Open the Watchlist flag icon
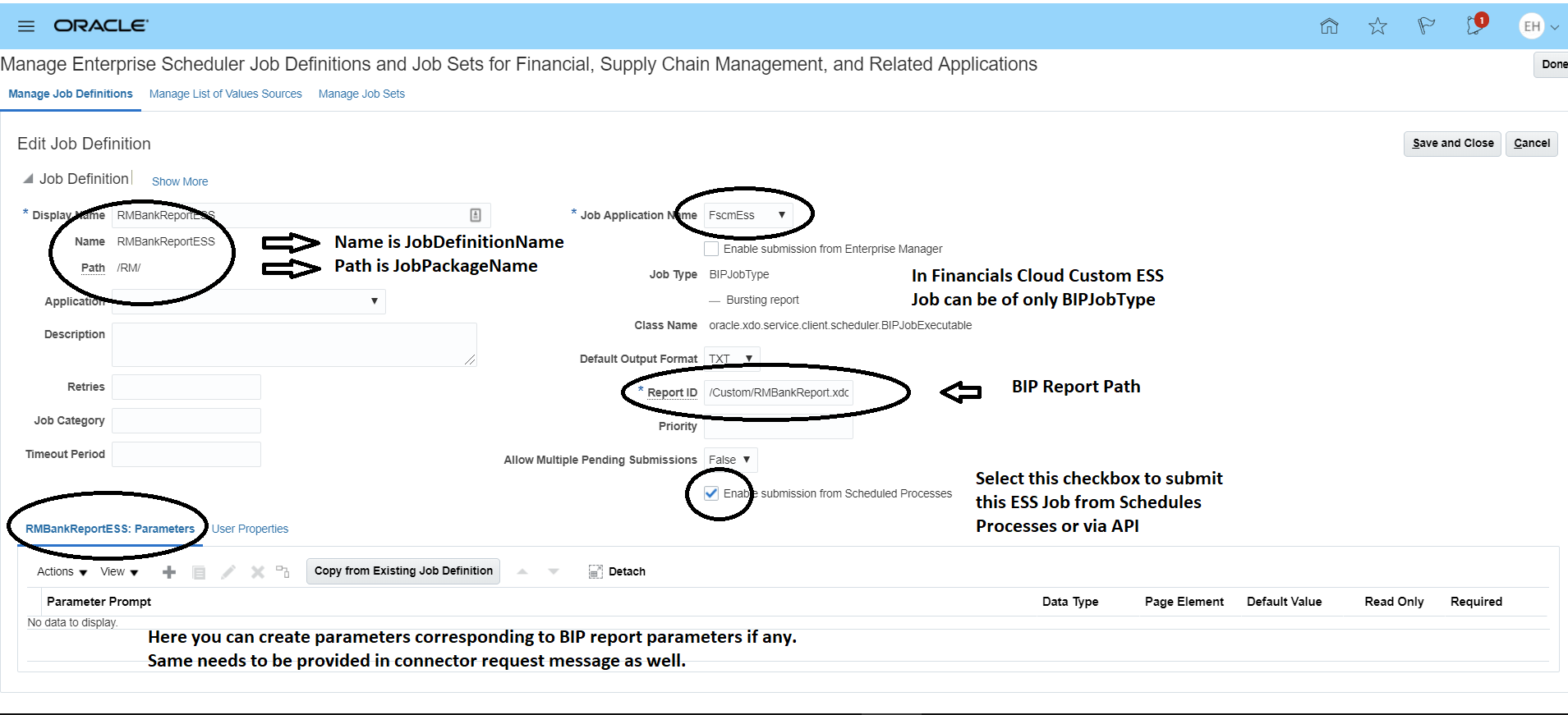This screenshot has height=715, width=1568. pos(1427,26)
